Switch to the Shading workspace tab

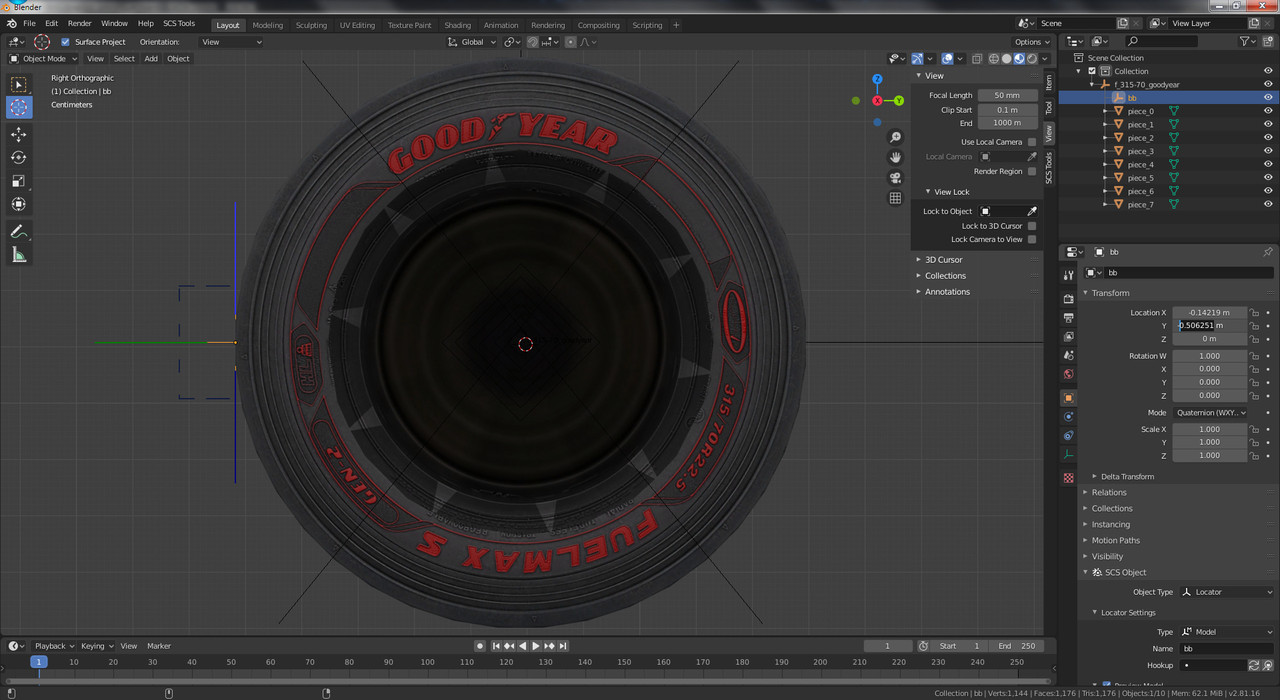(x=457, y=25)
